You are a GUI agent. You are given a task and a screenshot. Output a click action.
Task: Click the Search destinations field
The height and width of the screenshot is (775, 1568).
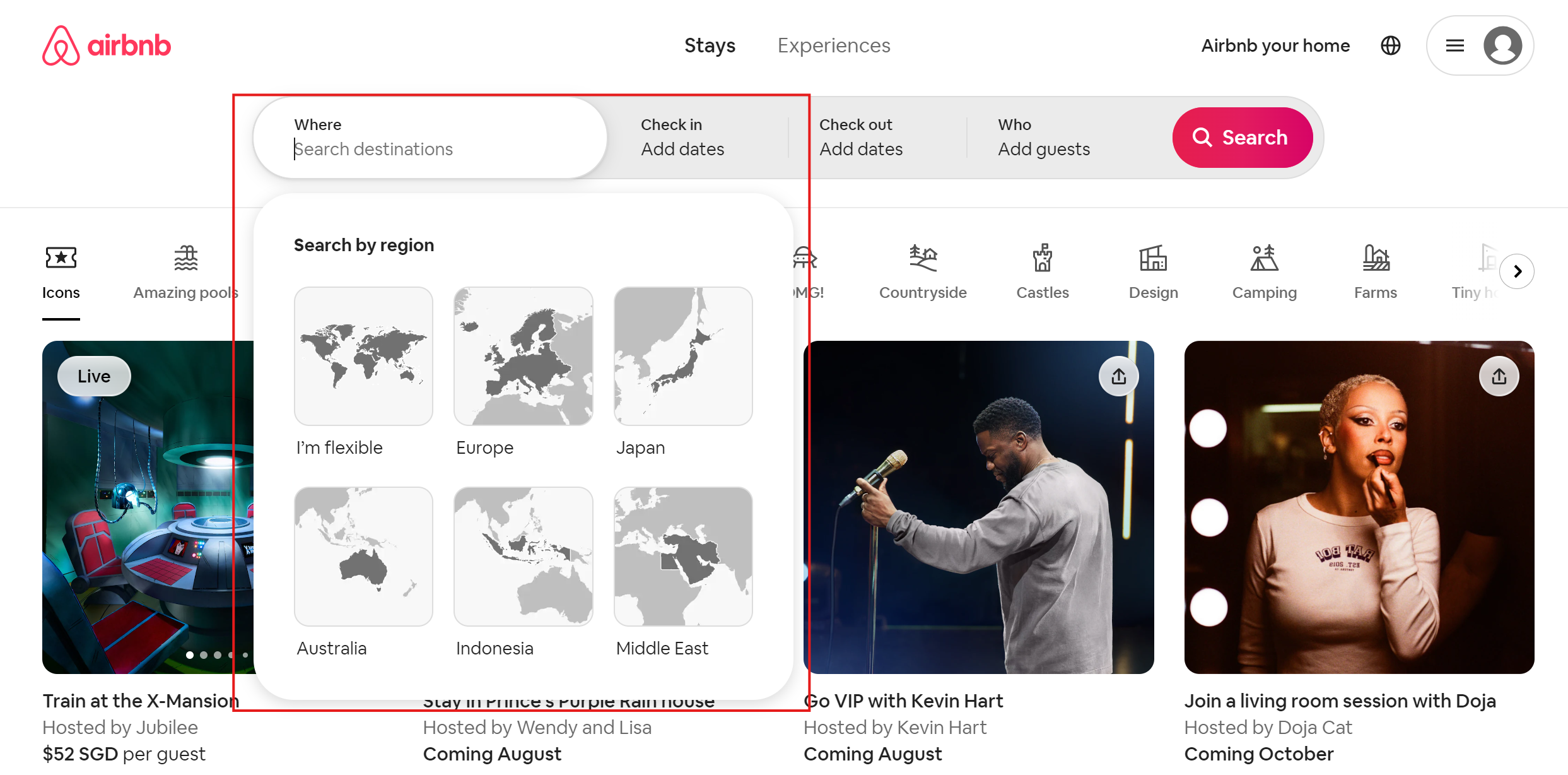[429, 149]
